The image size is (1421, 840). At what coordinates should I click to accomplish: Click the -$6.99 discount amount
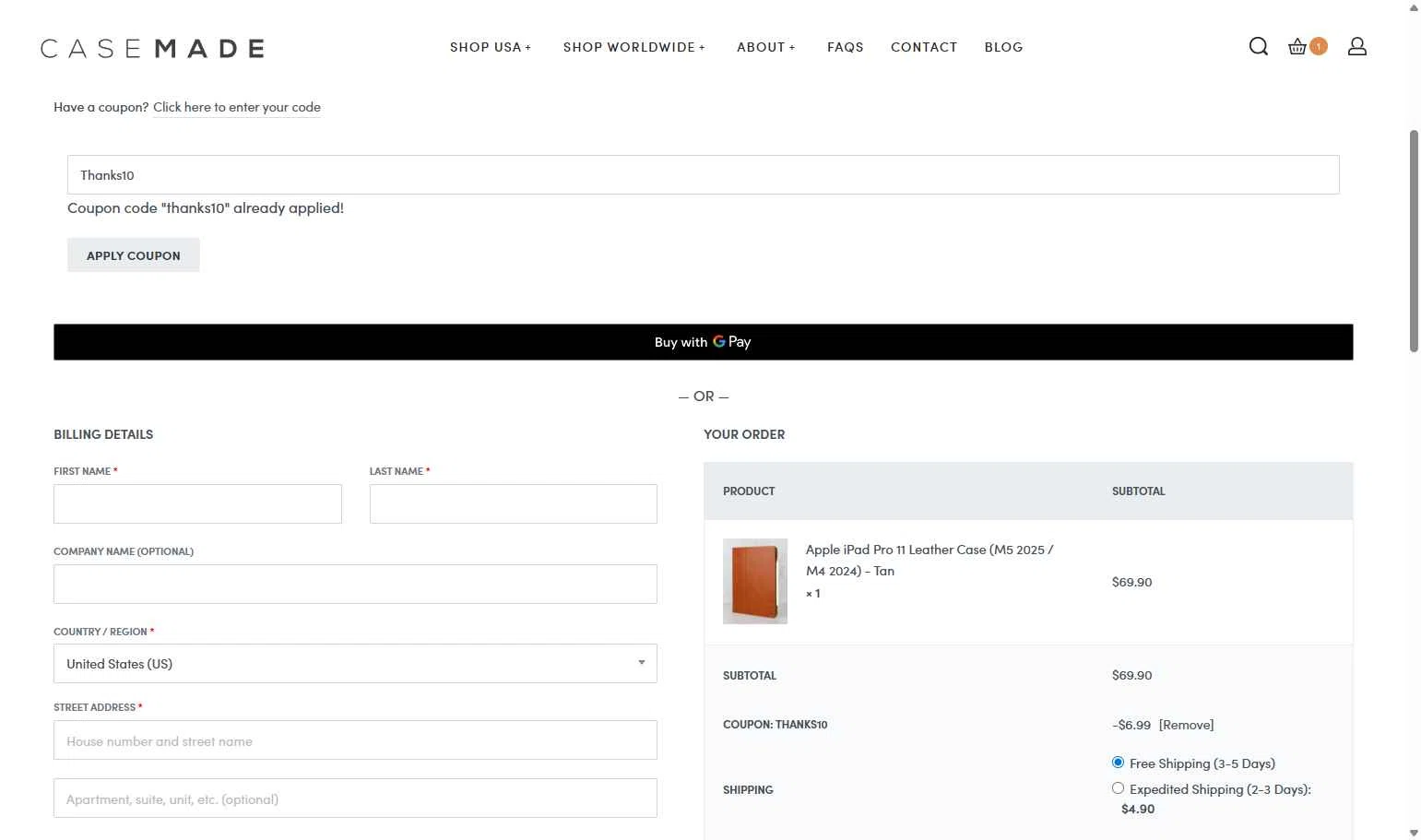1131,725
